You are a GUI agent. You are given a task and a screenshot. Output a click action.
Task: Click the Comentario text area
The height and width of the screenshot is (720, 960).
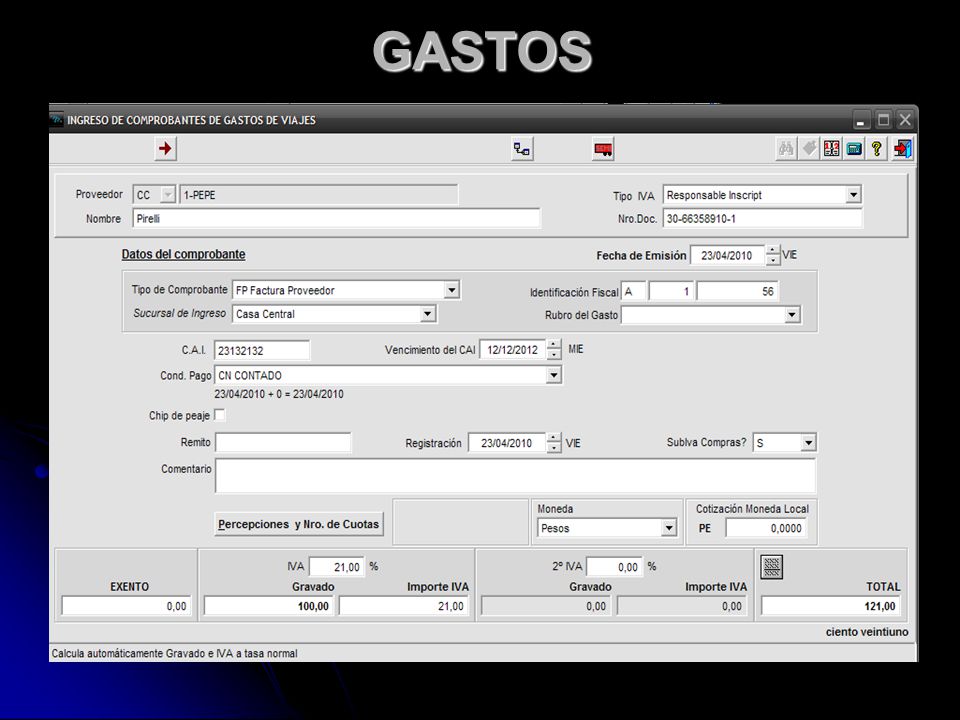516,476
